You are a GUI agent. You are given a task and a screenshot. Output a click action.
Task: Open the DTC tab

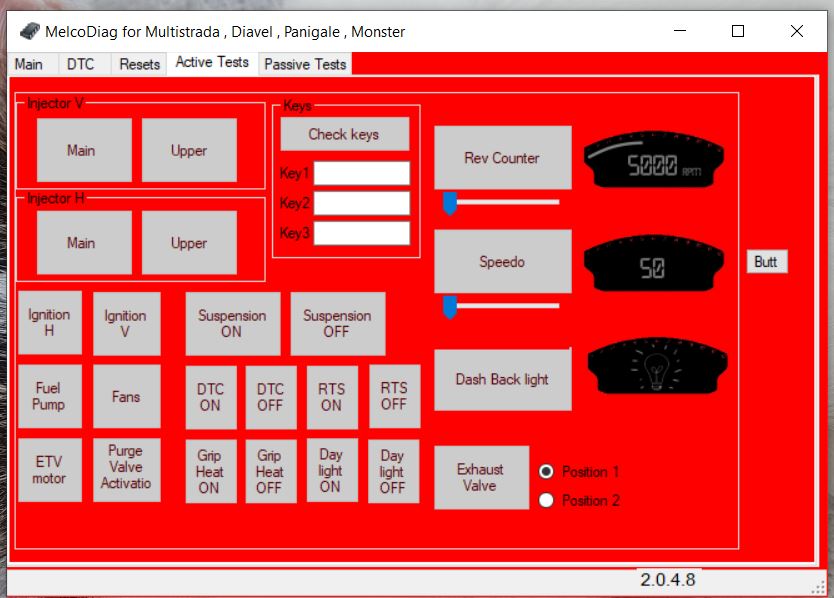coord(80,64)
